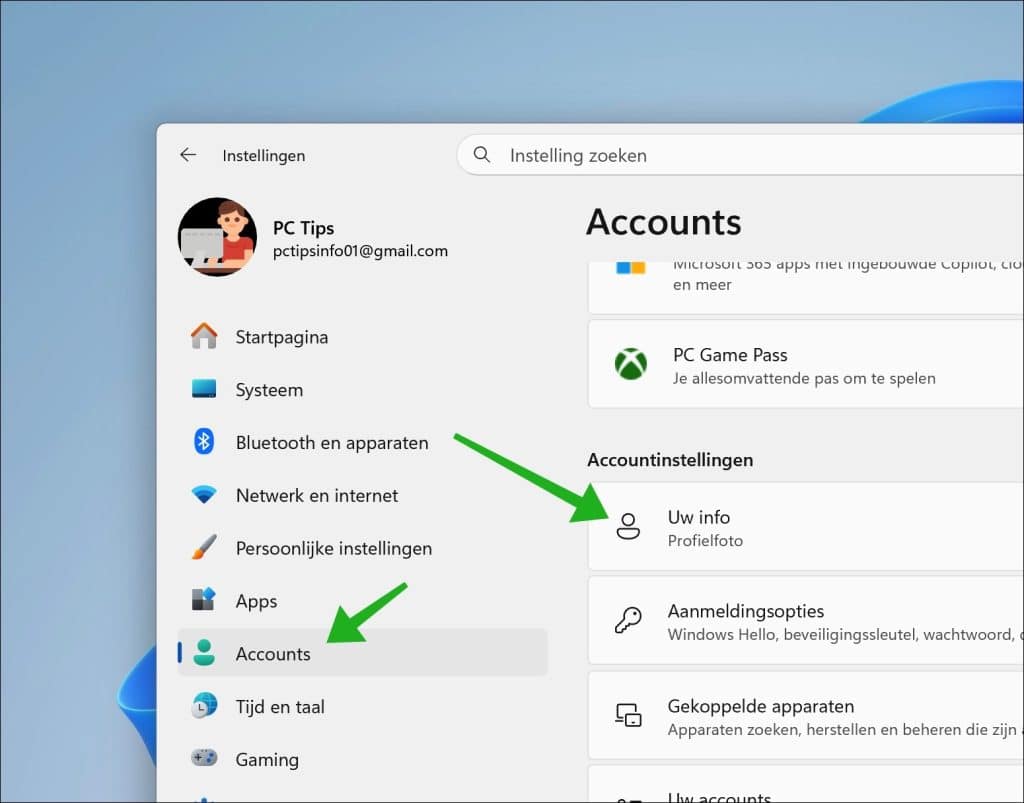1024x803 pixels.
Task: Open Aanmeldingsopties settings card
Action: [806, 621]
